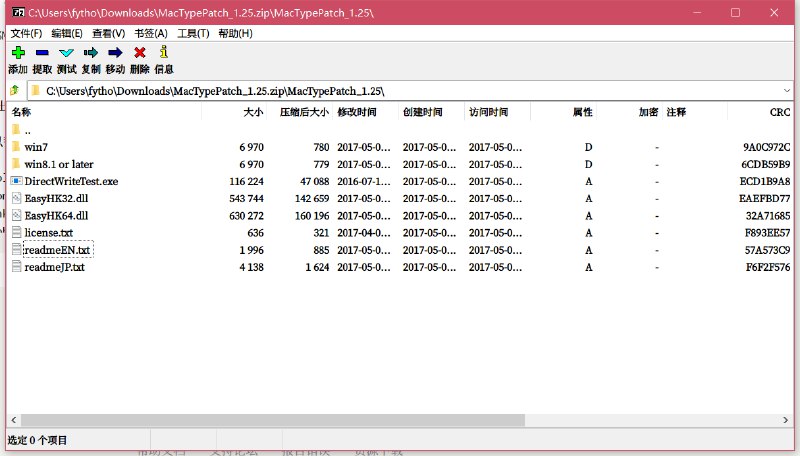Click the packed size 160 196

click(312, 216)
